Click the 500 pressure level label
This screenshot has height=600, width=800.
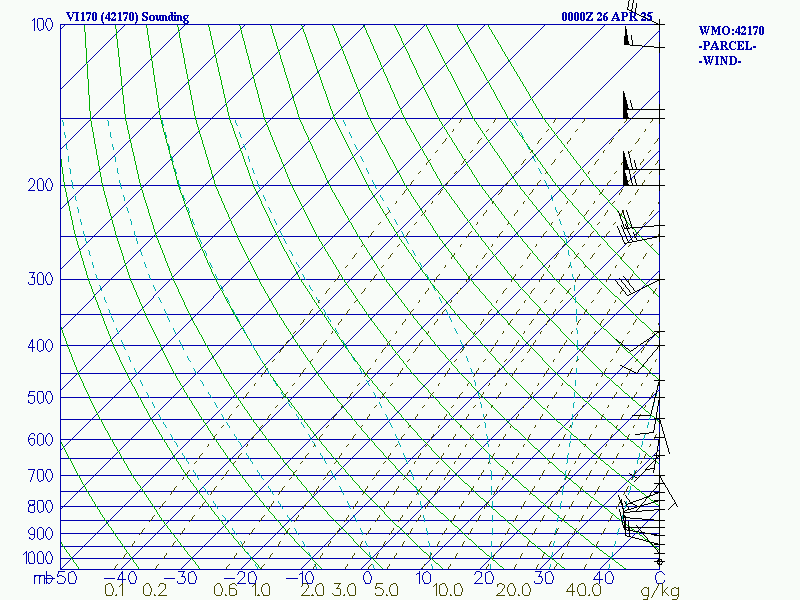click(40, 397)
